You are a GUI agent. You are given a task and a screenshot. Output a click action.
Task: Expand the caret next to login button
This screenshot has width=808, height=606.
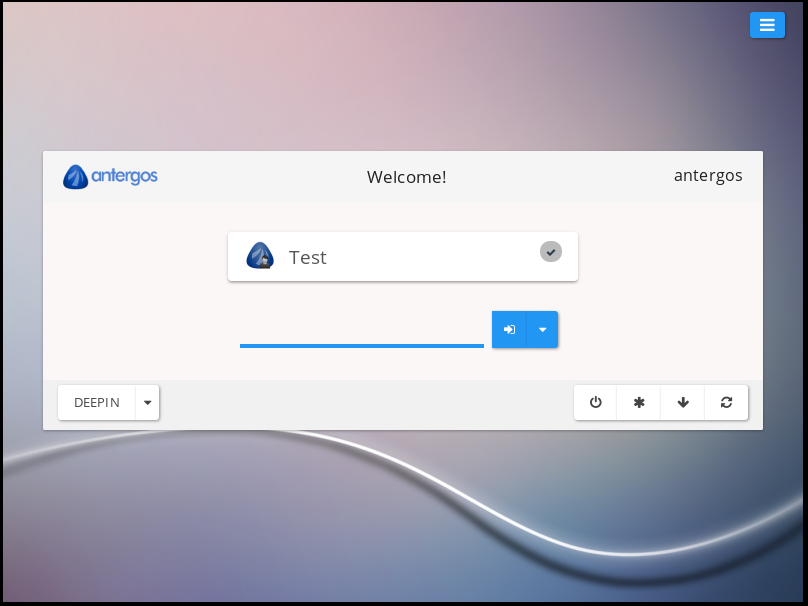click(x=542, y=329)
